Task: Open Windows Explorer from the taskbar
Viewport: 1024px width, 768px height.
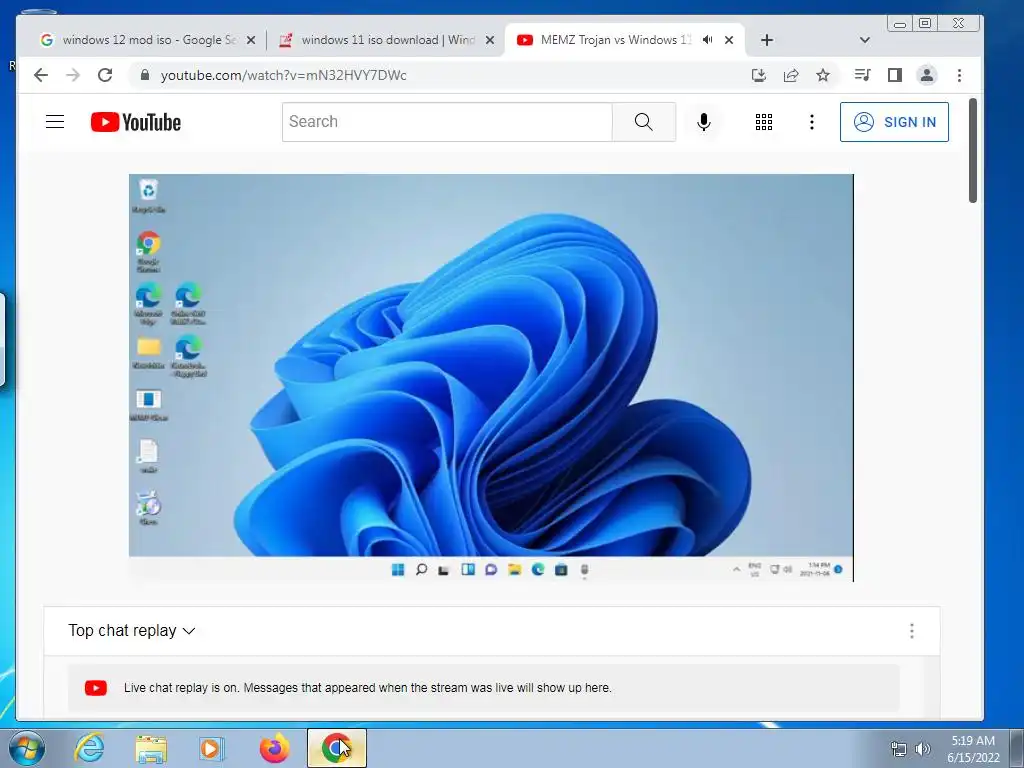Action: [151, 748]
